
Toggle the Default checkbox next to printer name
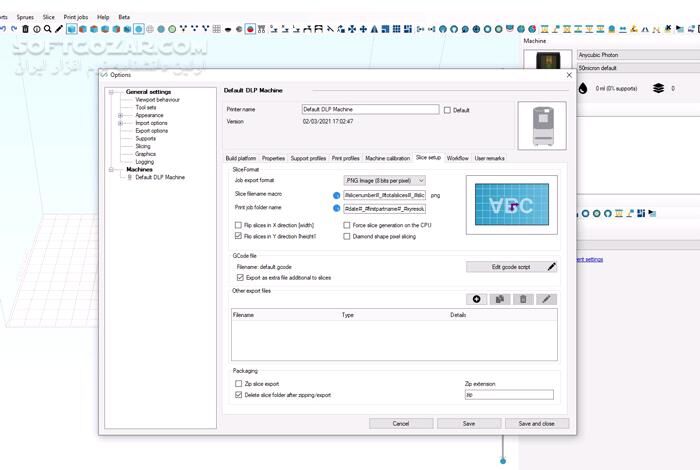click(447, 110)
